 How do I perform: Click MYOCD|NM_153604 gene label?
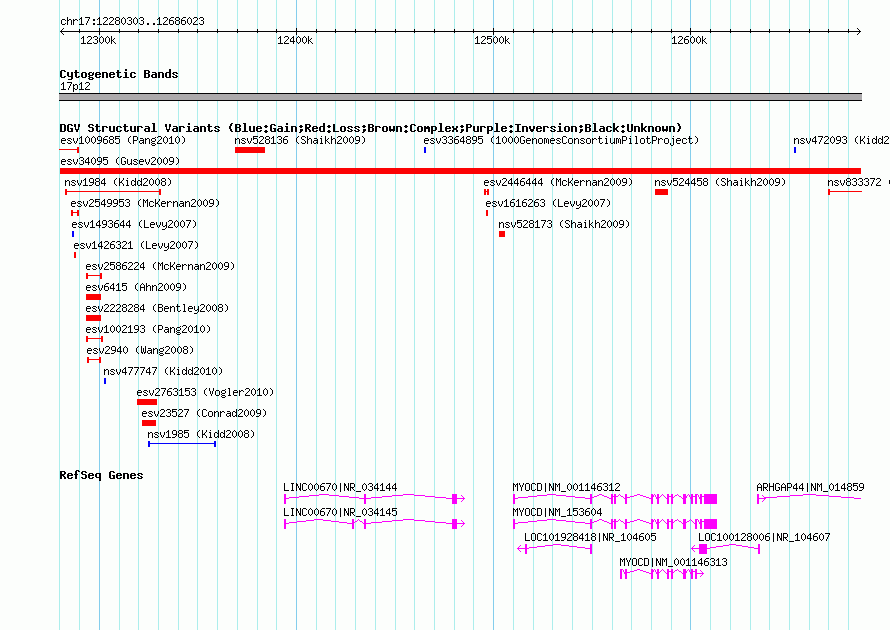pyautogui.click(x=557, y=512)
